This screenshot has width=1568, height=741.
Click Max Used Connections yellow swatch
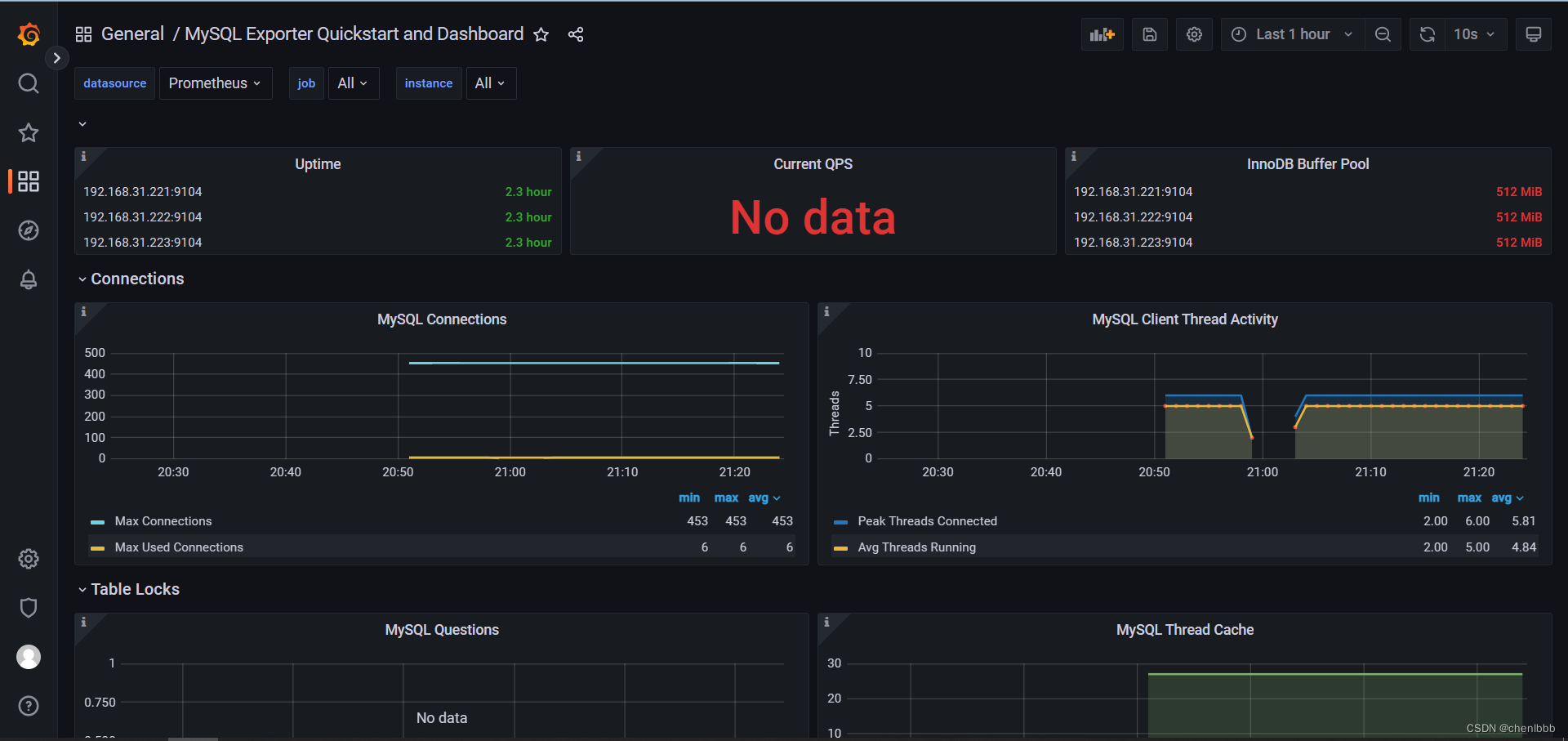[98, 548]
